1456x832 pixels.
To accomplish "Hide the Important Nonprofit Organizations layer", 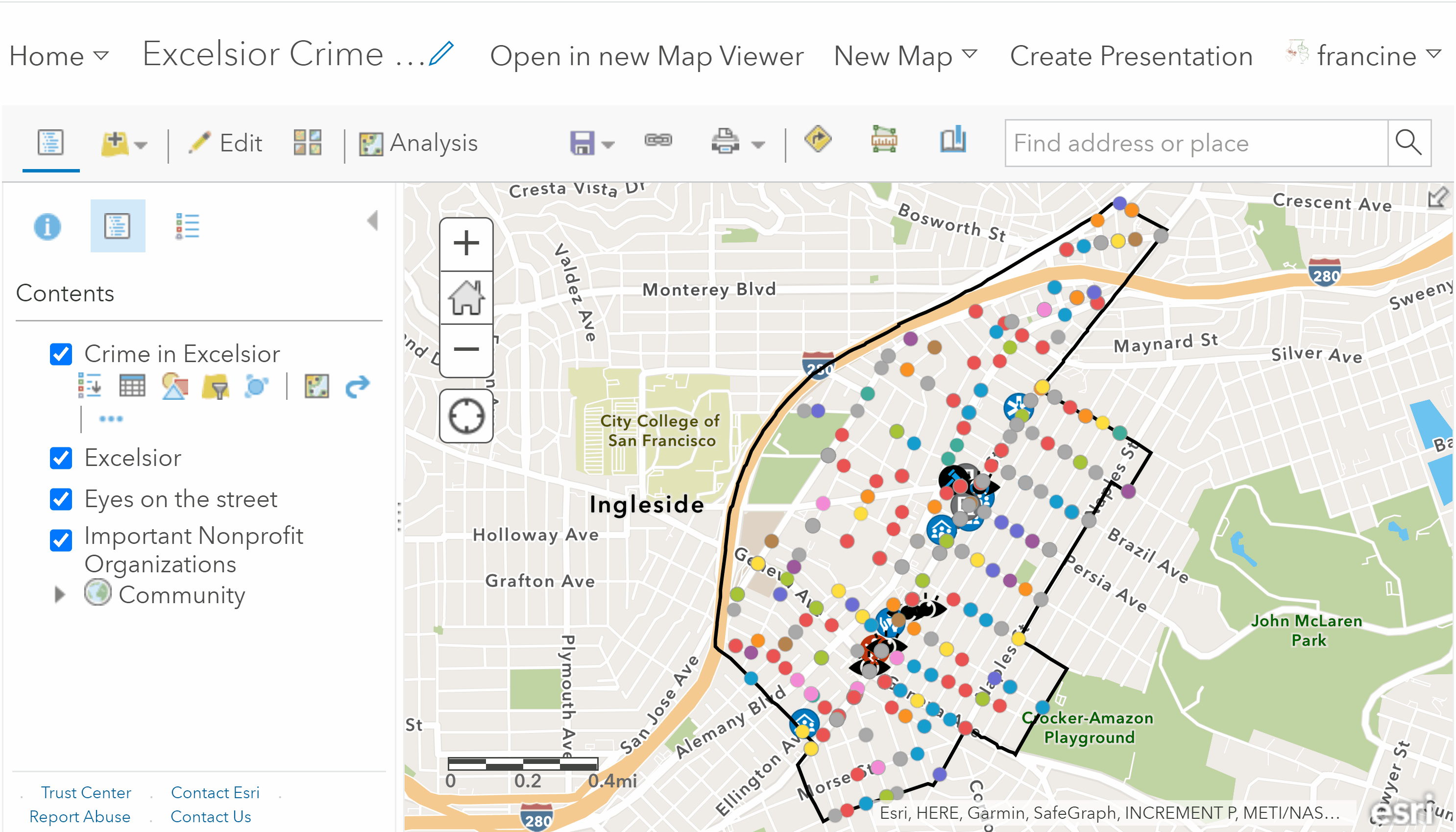I will [61, 540].
